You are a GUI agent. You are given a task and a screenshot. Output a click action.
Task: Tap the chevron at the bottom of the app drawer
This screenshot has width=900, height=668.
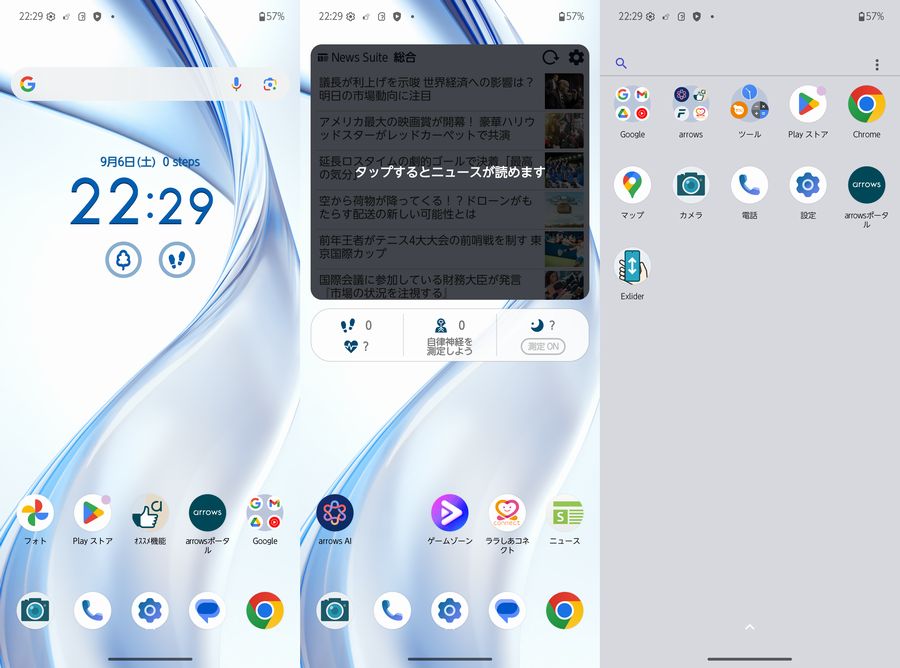pyautogui.click(x=750, y=627)
